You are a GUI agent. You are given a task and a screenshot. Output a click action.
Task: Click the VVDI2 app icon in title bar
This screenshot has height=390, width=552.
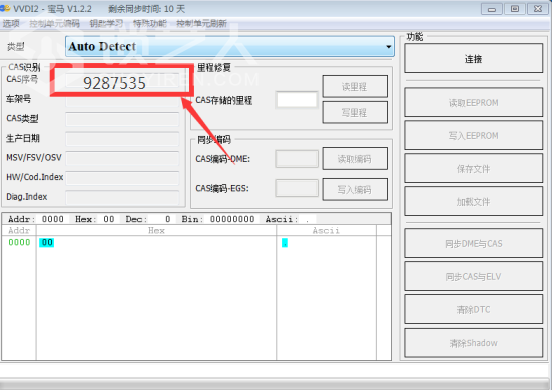coord(5,8)
